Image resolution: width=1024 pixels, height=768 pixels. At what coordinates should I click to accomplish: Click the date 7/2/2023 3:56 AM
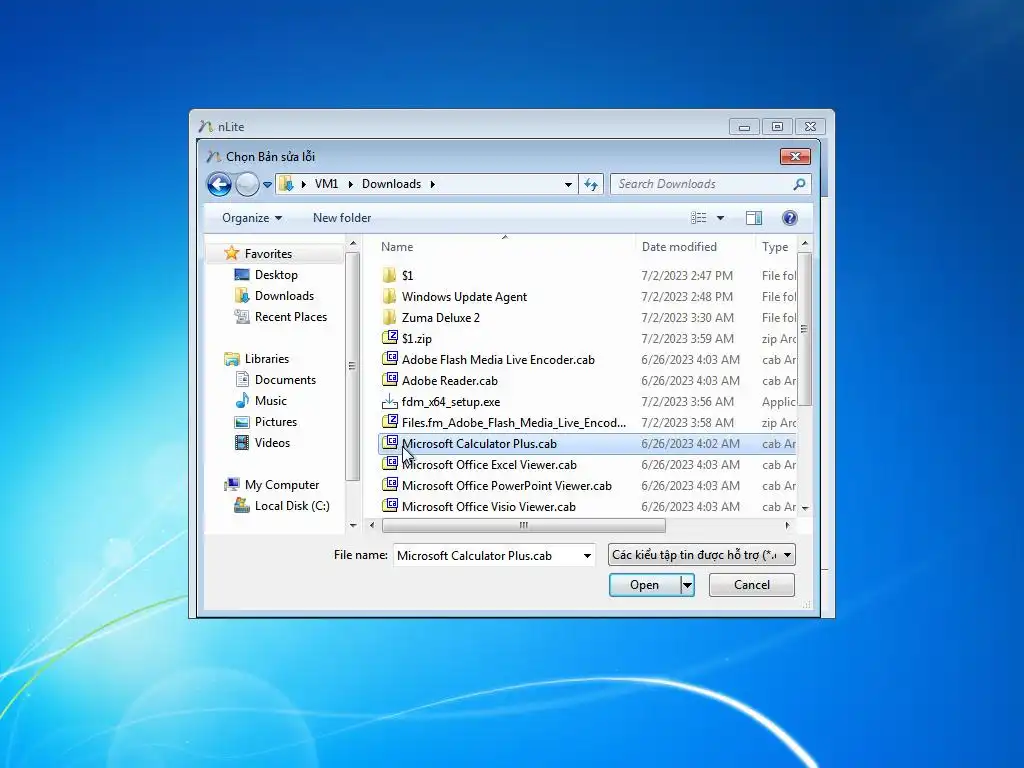(688, 402)
